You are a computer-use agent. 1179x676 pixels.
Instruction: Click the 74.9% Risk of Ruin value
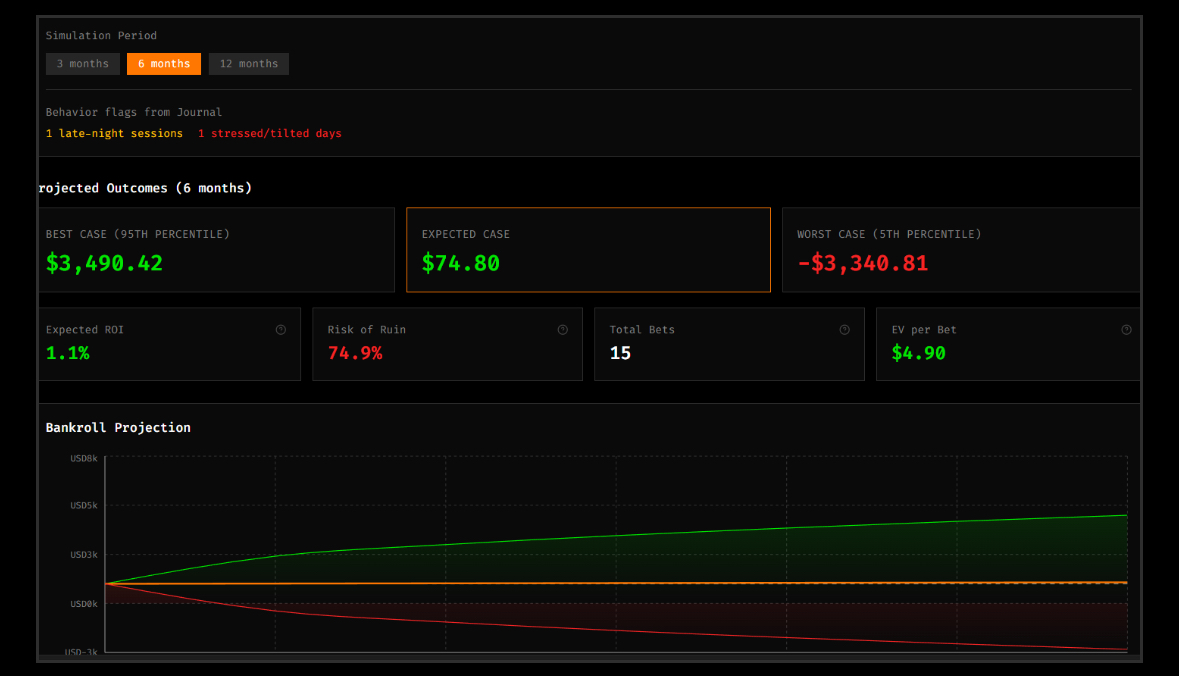point(354,352)
